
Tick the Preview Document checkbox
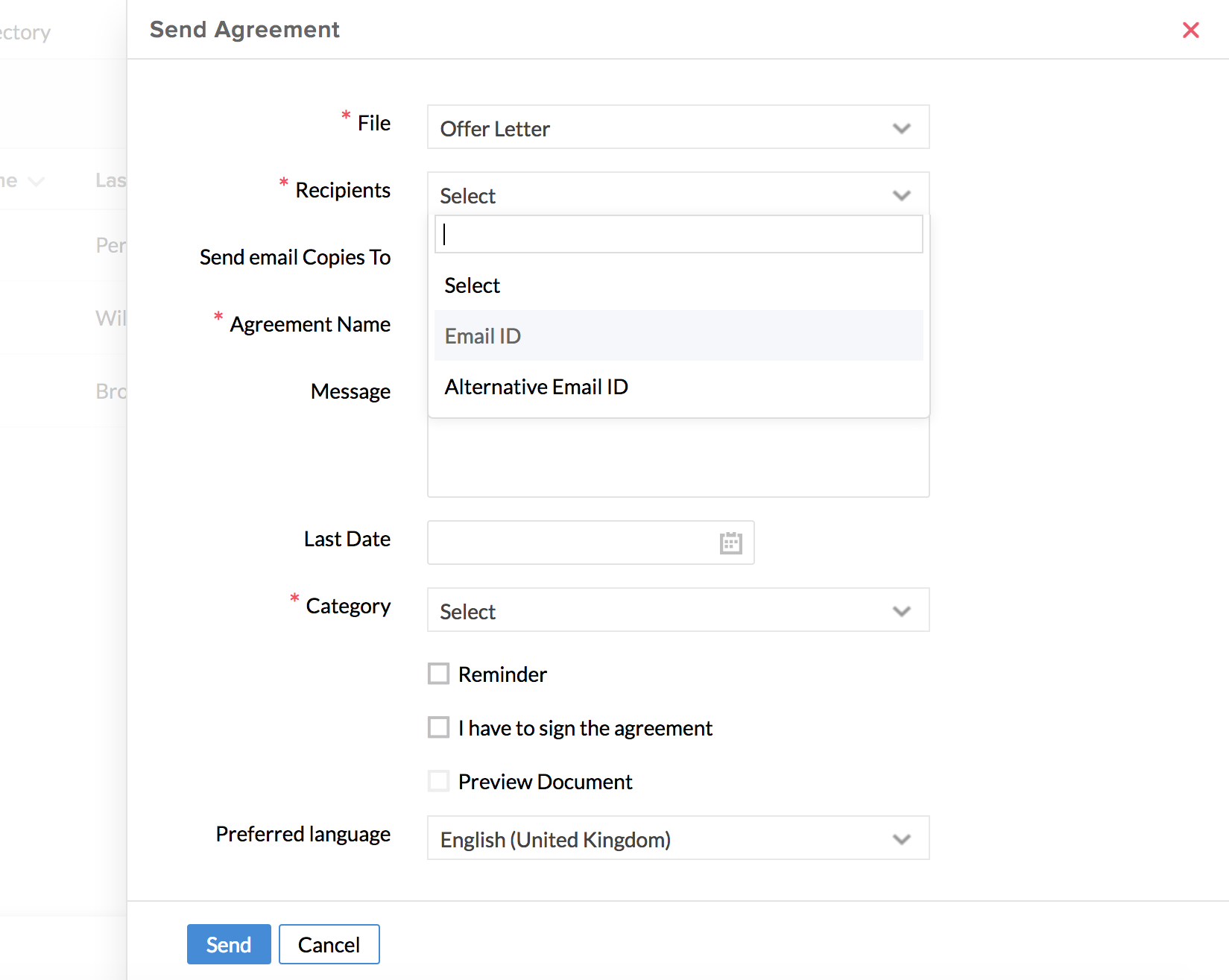pyautogui.click(x=439, y=781)
